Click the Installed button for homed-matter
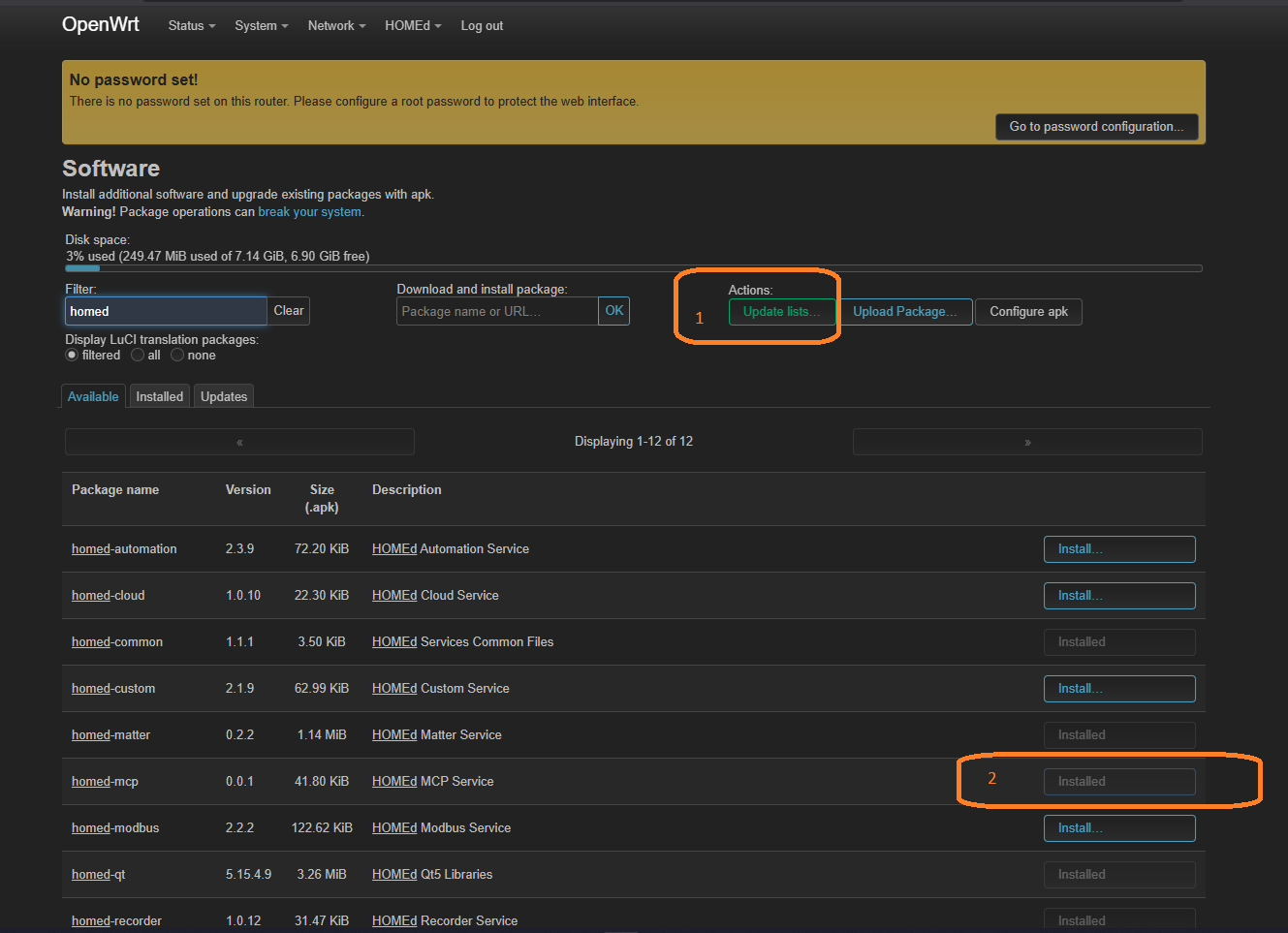This screenshot has height=933, width=1288. pos(1119,735)
